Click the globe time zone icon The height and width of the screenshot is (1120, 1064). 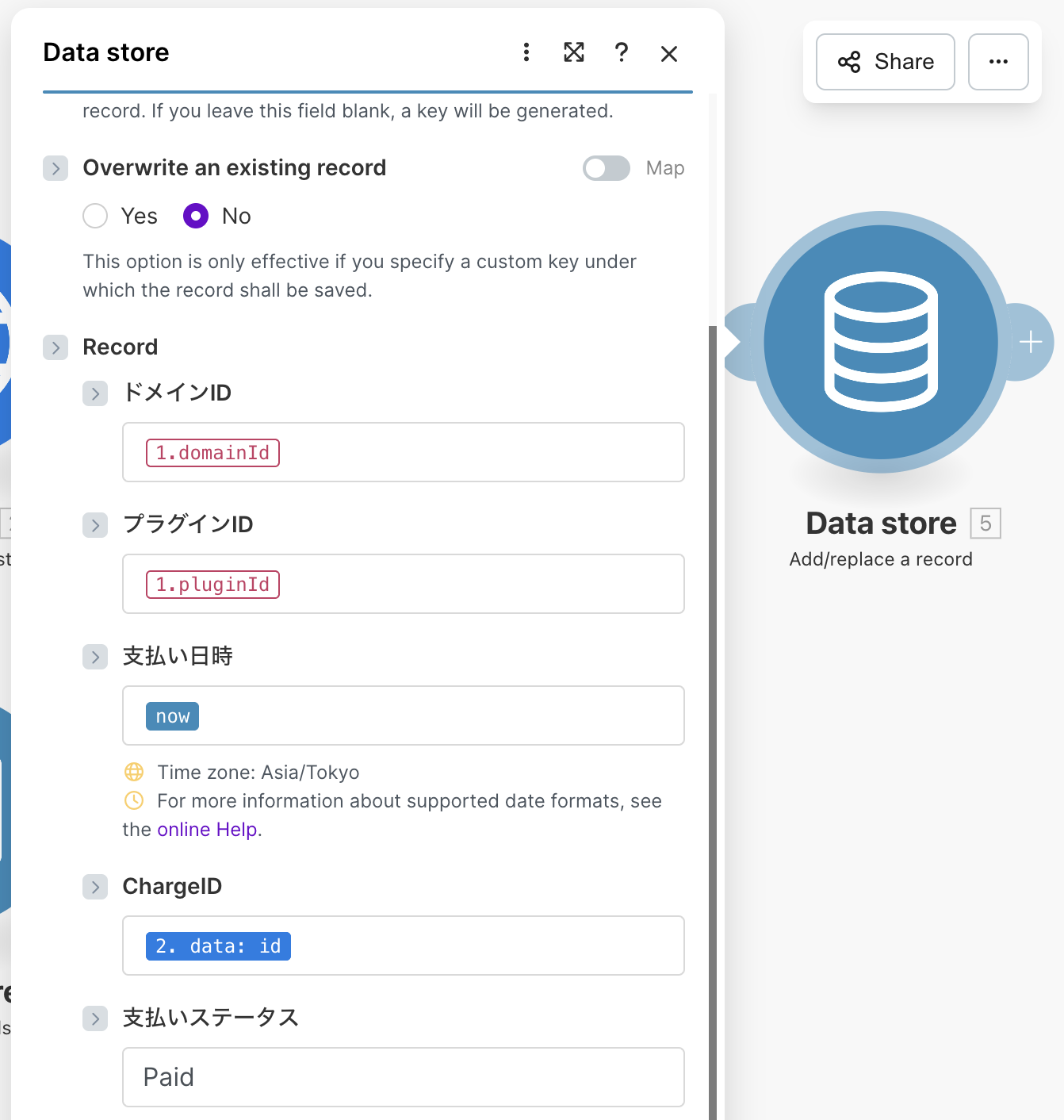134,772
